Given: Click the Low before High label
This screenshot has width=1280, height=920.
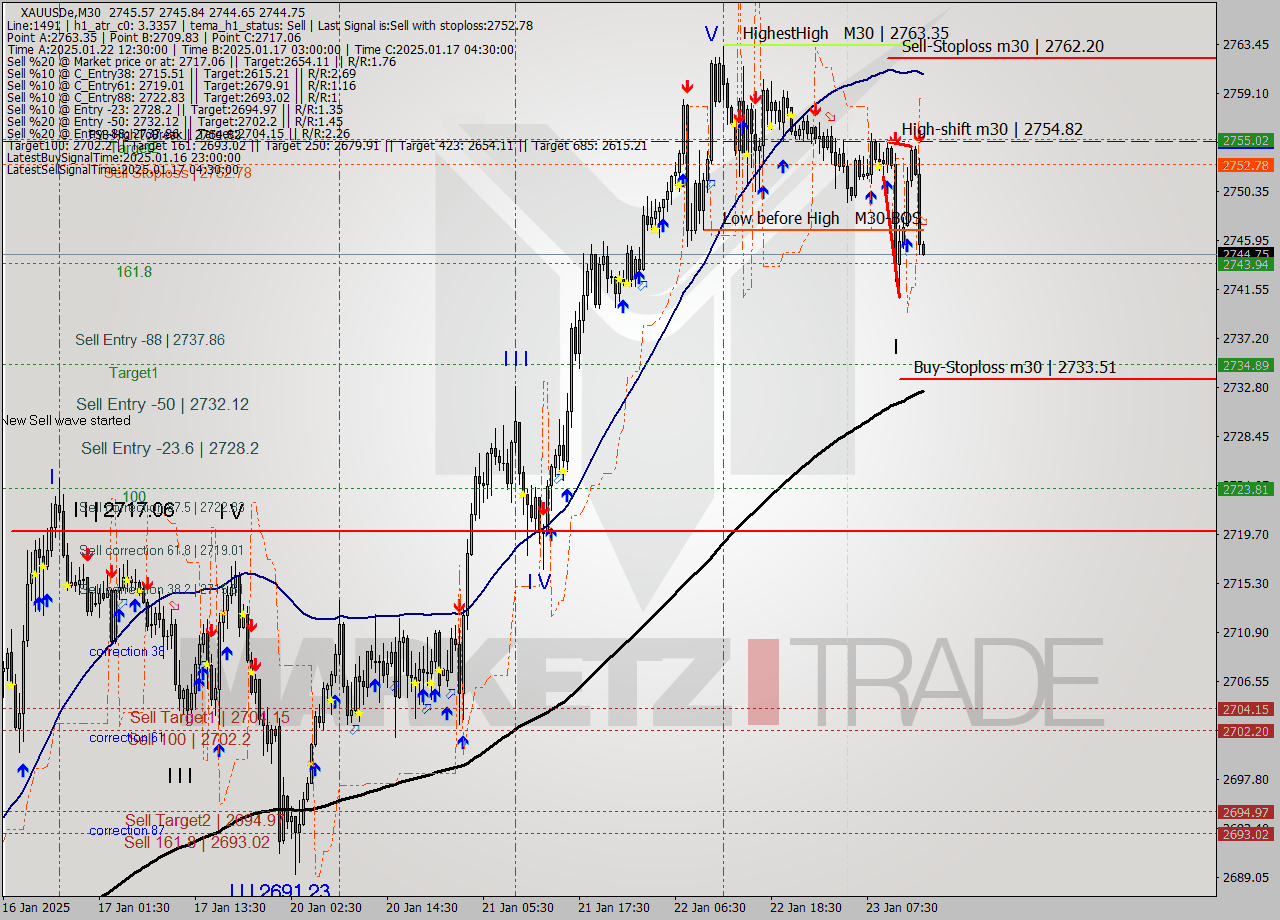Looking at the screenshot, I should [781, 218].
